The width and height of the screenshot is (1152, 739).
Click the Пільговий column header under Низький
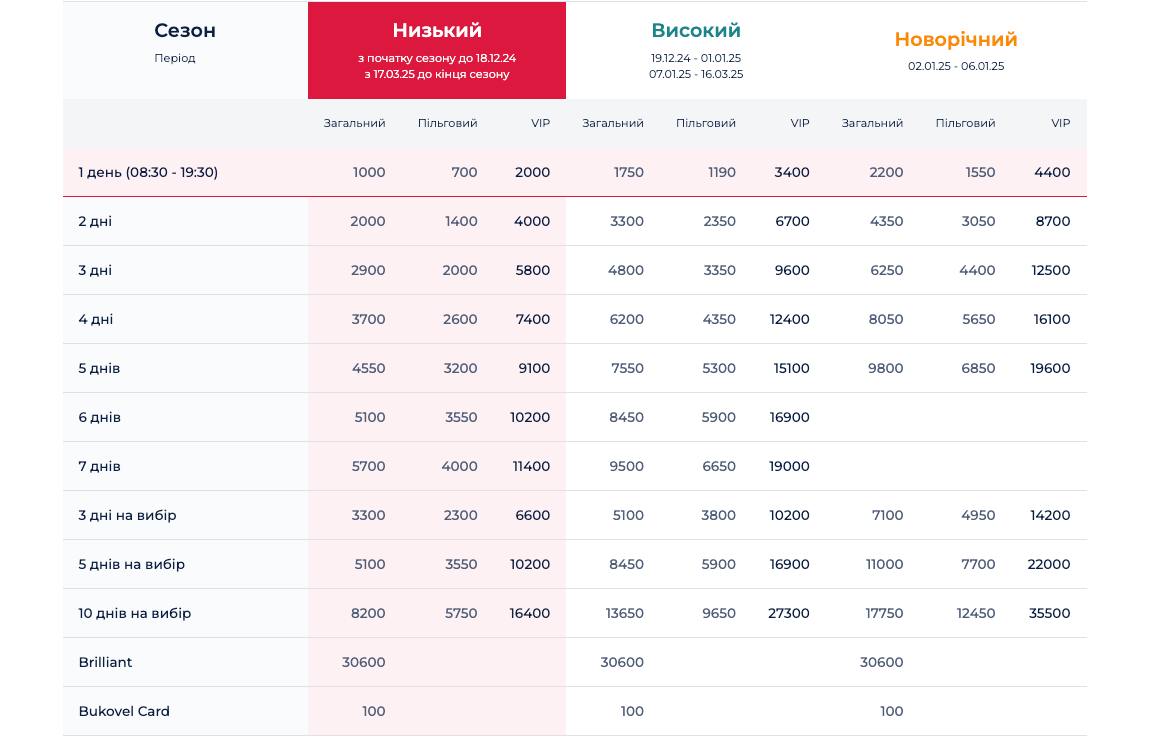(447, 123)
